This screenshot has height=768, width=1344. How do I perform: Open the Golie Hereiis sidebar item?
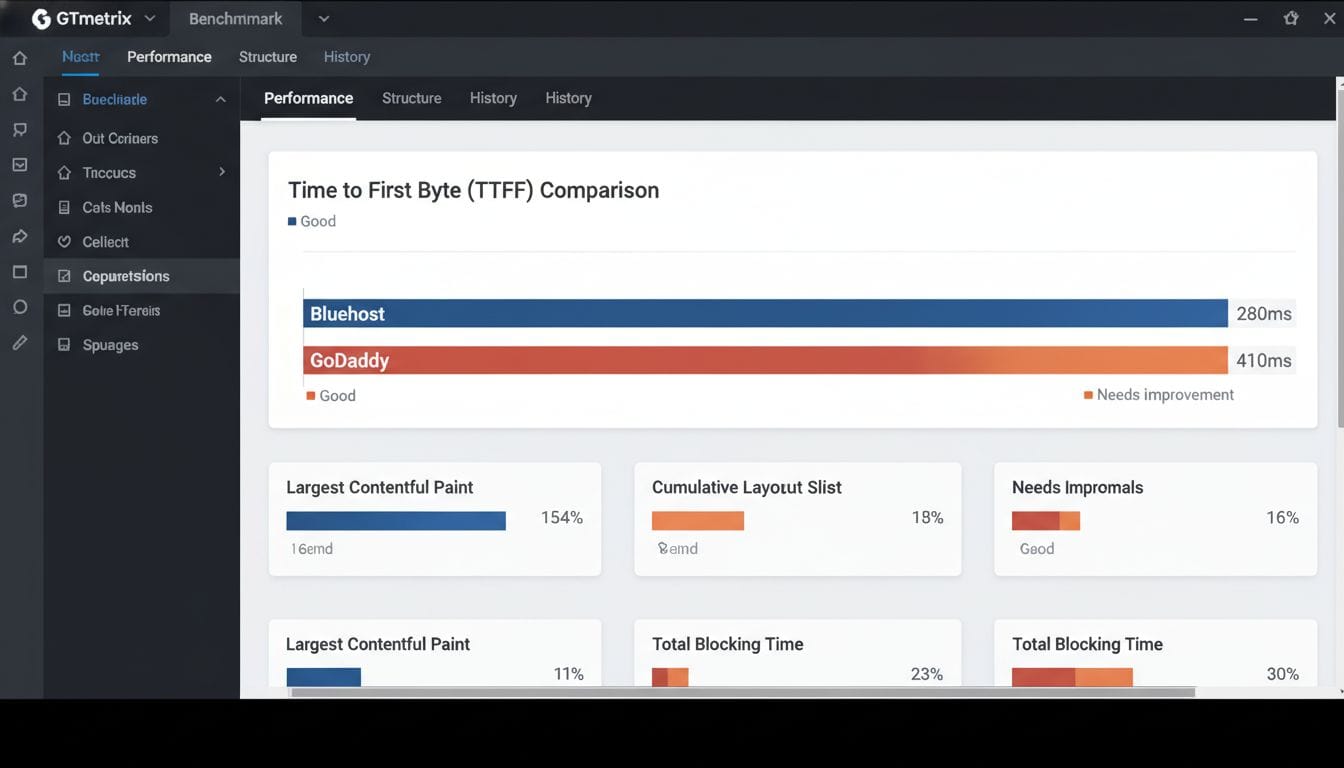click(141, 311)
